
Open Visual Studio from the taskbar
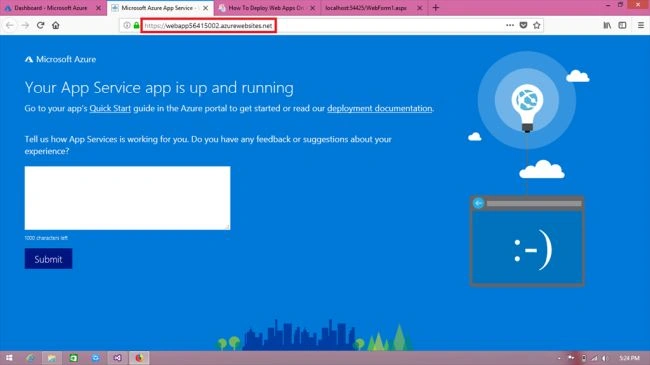(117, 358)
